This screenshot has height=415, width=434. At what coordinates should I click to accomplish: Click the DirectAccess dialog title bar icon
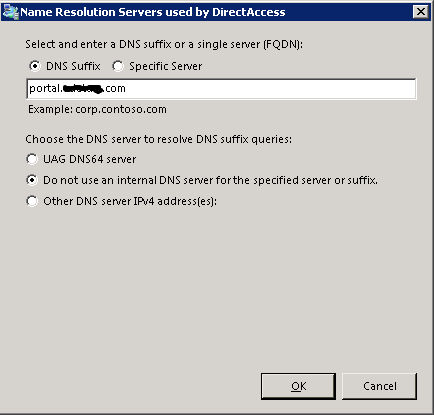click(10, 12)
